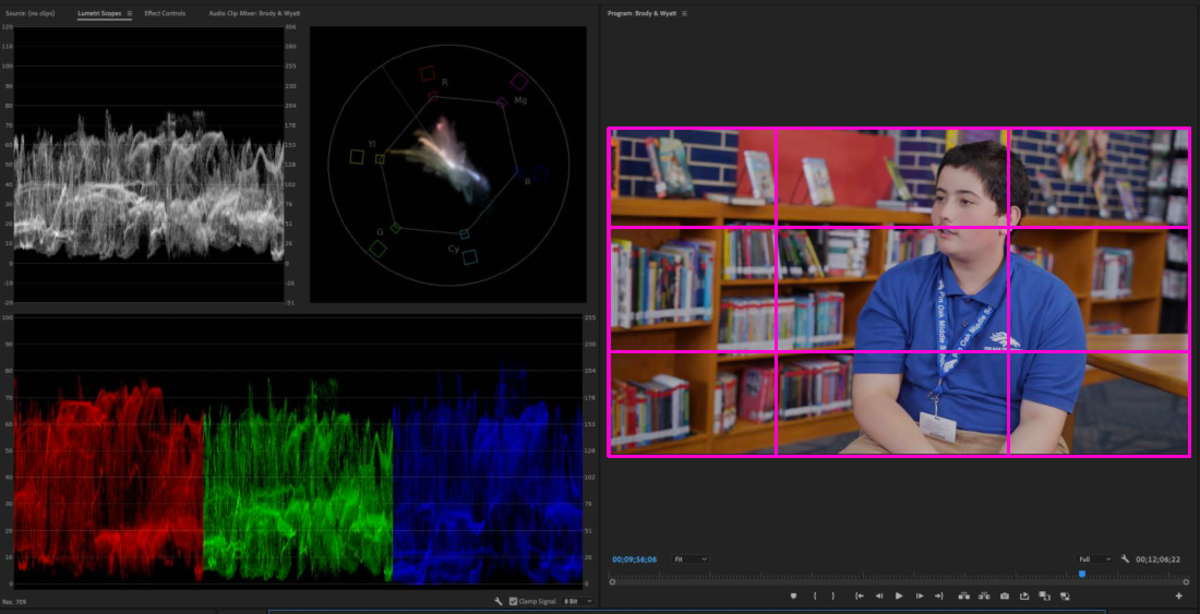
Task: Toggle the Clamp Signal checkbox
Action: [513, 601]
